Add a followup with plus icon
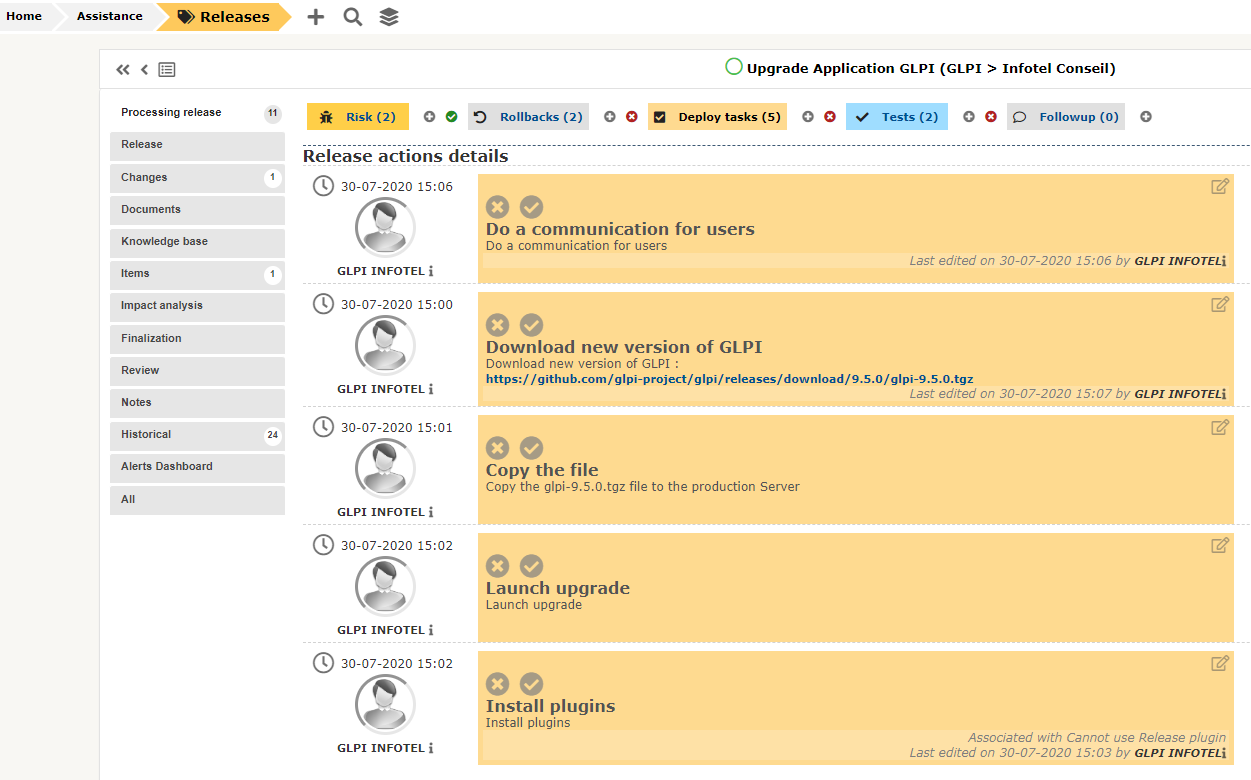 coord(1146,117)
